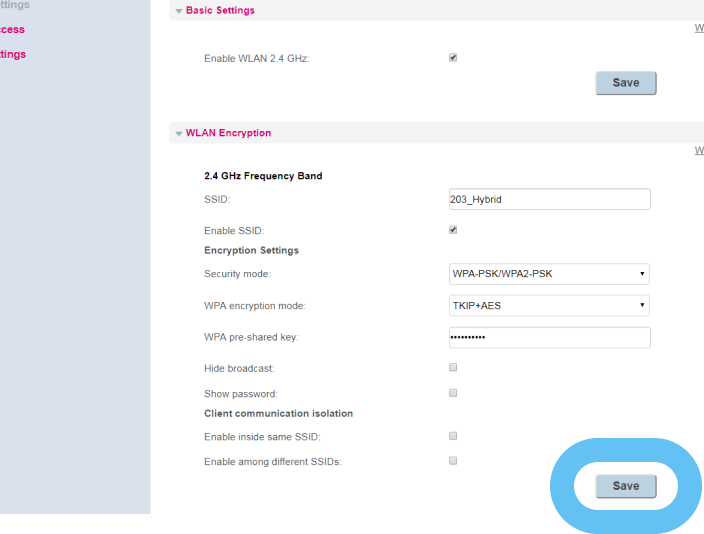Collapse the Basic Settings section header
Screen dimensions: 704x534
pyautogui.click(x=220, y=11)
